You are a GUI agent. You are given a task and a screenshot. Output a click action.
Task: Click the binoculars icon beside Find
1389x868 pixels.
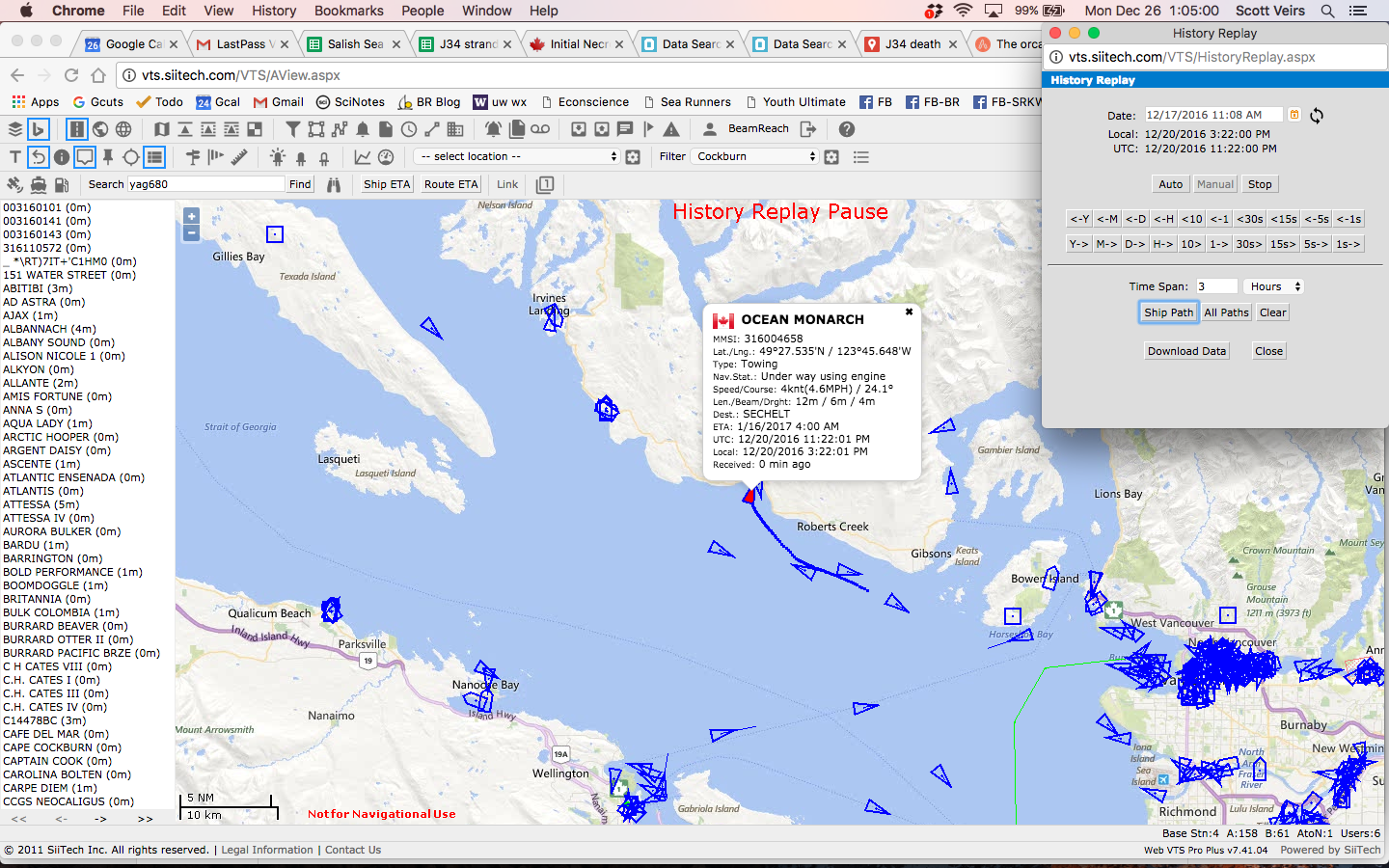(334, 184)
